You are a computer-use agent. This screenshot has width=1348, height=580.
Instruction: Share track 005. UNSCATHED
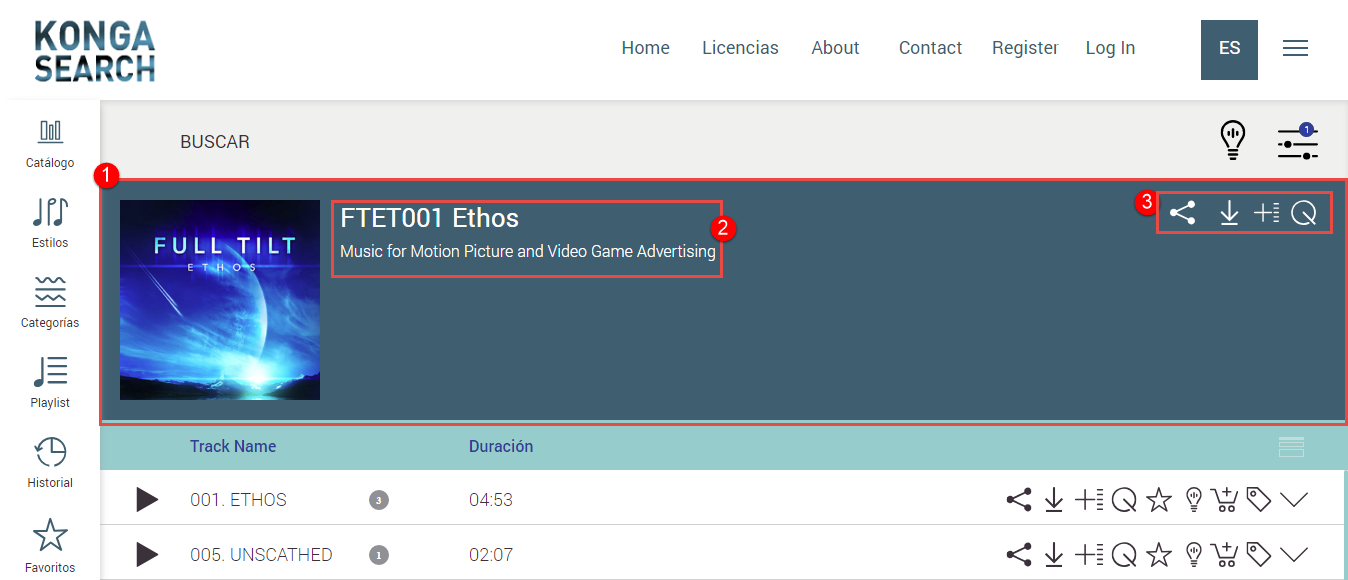(1019, 554)
